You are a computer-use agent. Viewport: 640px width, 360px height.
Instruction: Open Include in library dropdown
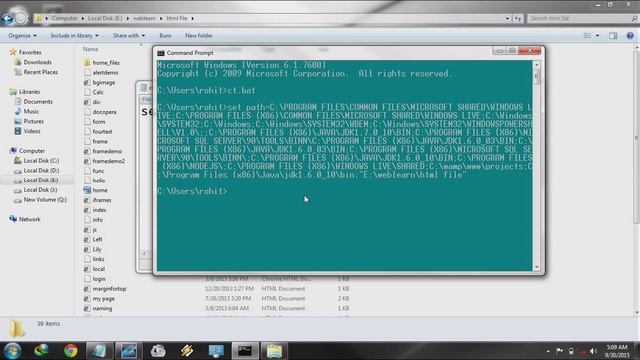click(74, 36)
